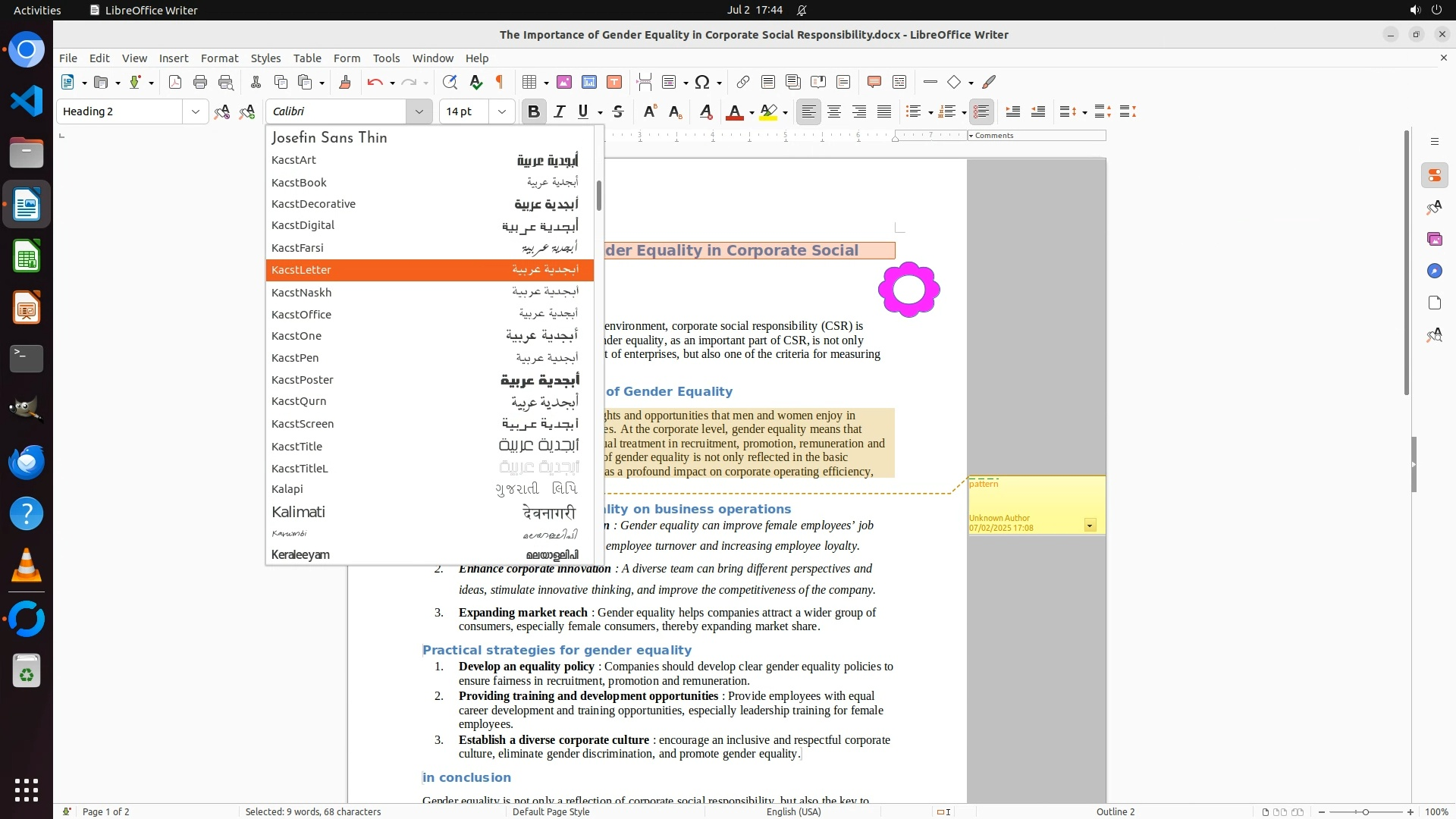This screenshot has width=1456, height=819.
Task: Click the Clone Formatting paintbrush icon
Action: (x=344, y=82)
